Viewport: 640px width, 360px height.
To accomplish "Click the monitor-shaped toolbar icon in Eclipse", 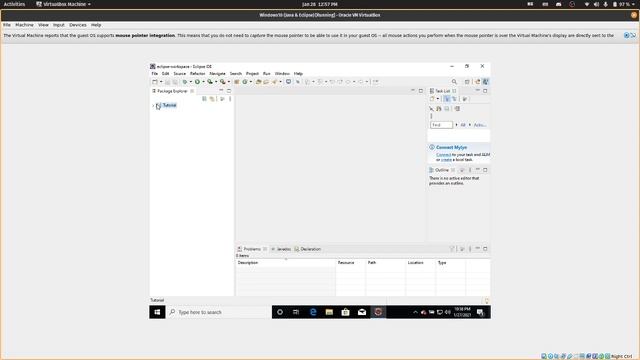I will pyautogui.click(x=289, y=82).
